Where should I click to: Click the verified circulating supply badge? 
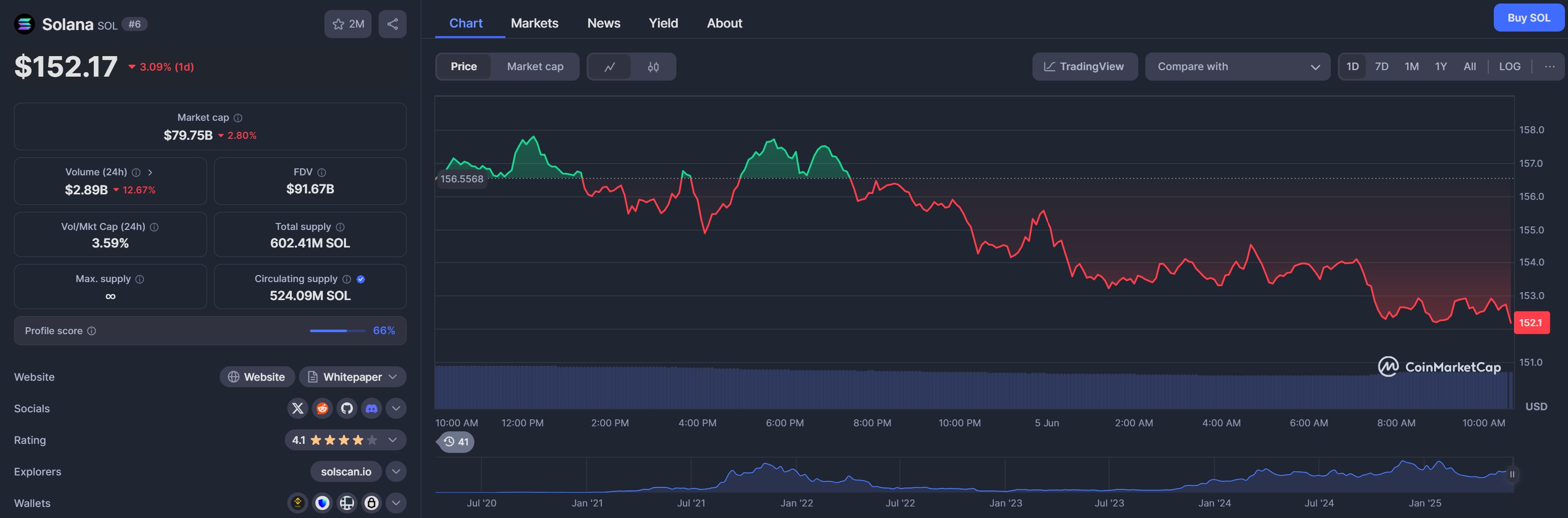(x=361, y=279)
